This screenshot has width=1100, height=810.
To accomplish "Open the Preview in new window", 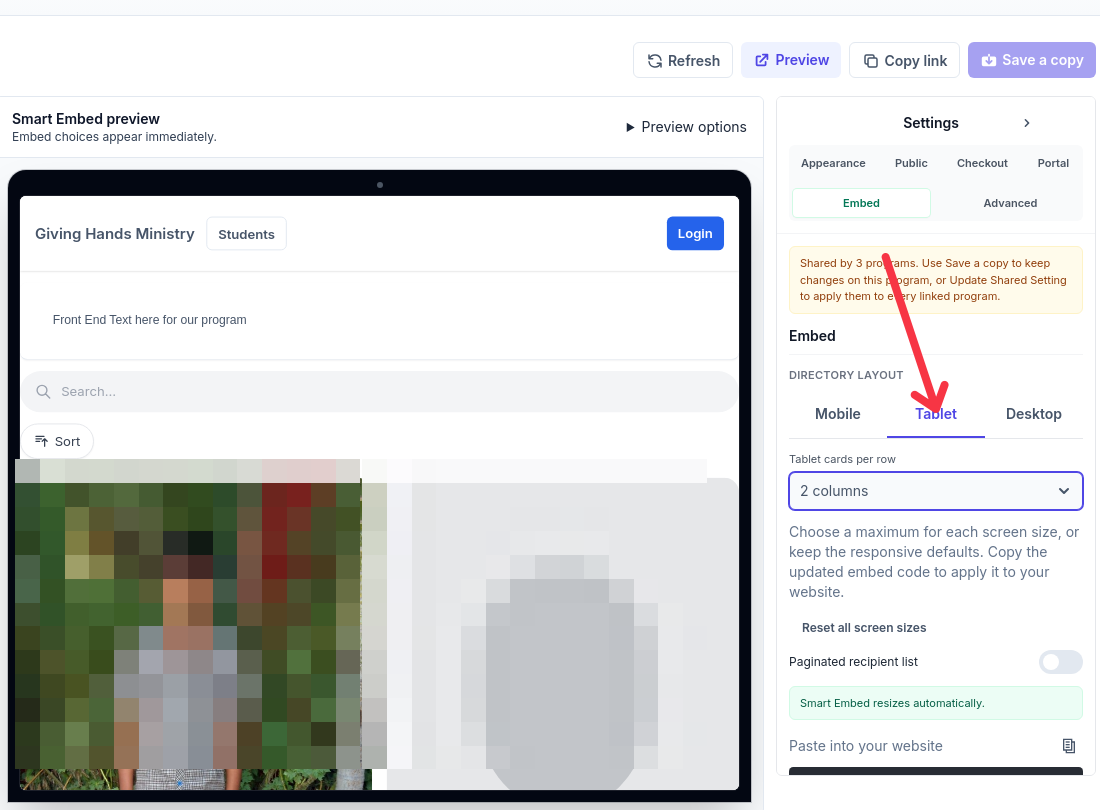I will 791,60.
